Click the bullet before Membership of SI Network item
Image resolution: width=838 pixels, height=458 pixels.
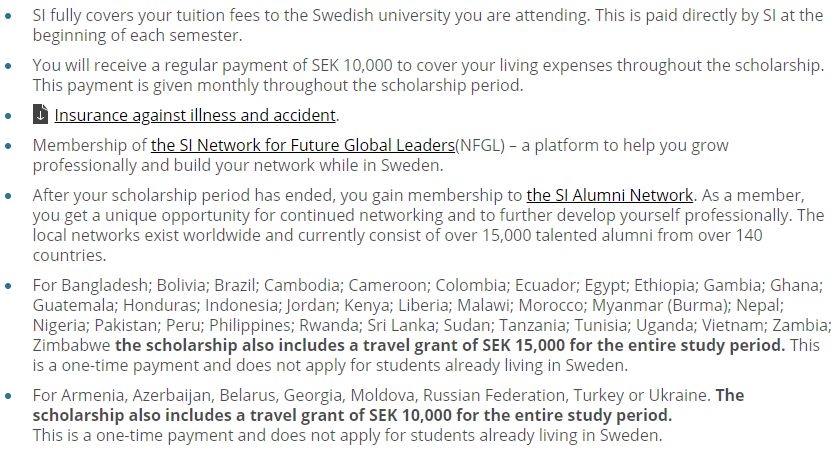click(10, 145)
